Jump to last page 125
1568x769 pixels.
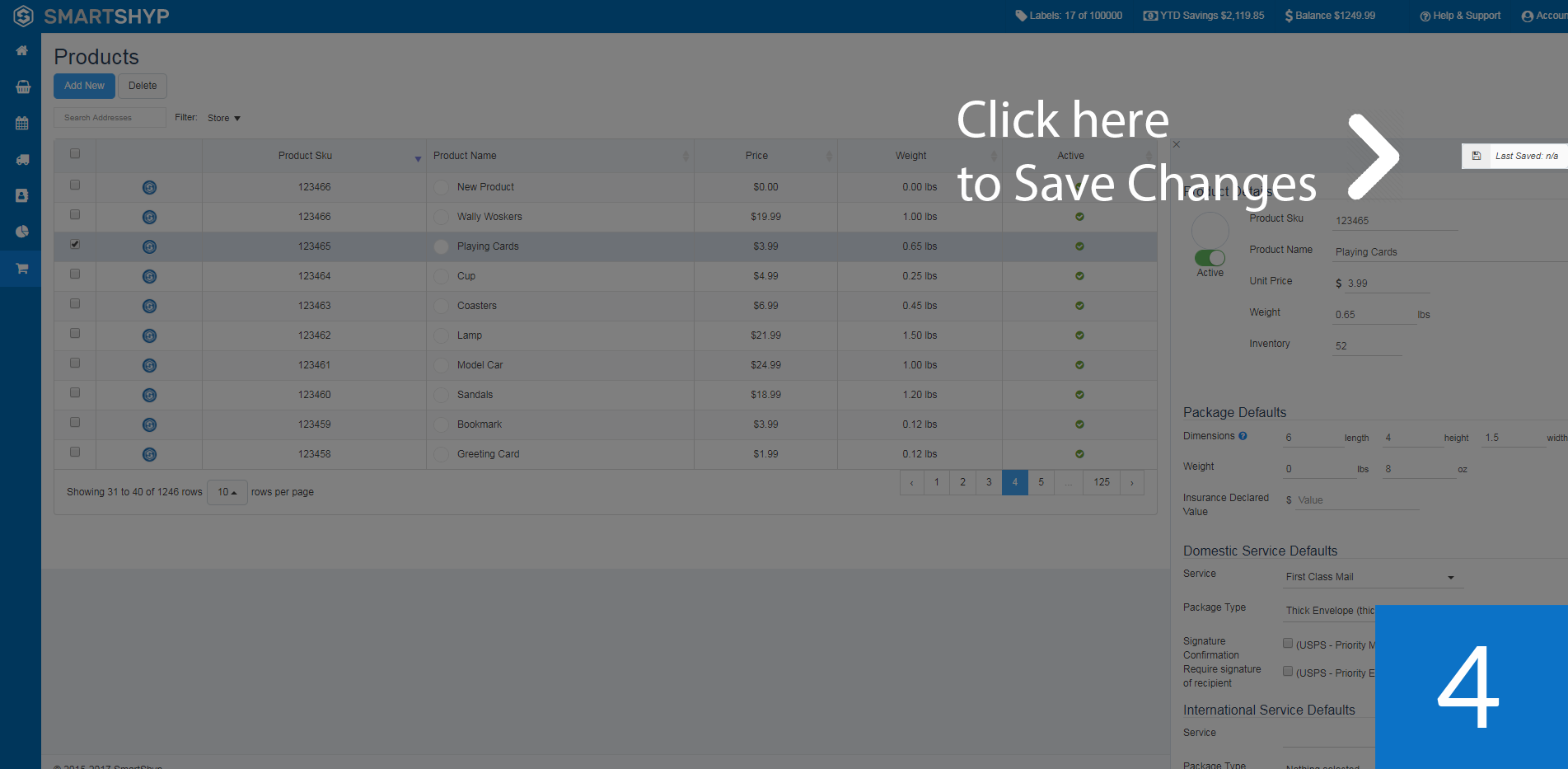[1102, 482]
